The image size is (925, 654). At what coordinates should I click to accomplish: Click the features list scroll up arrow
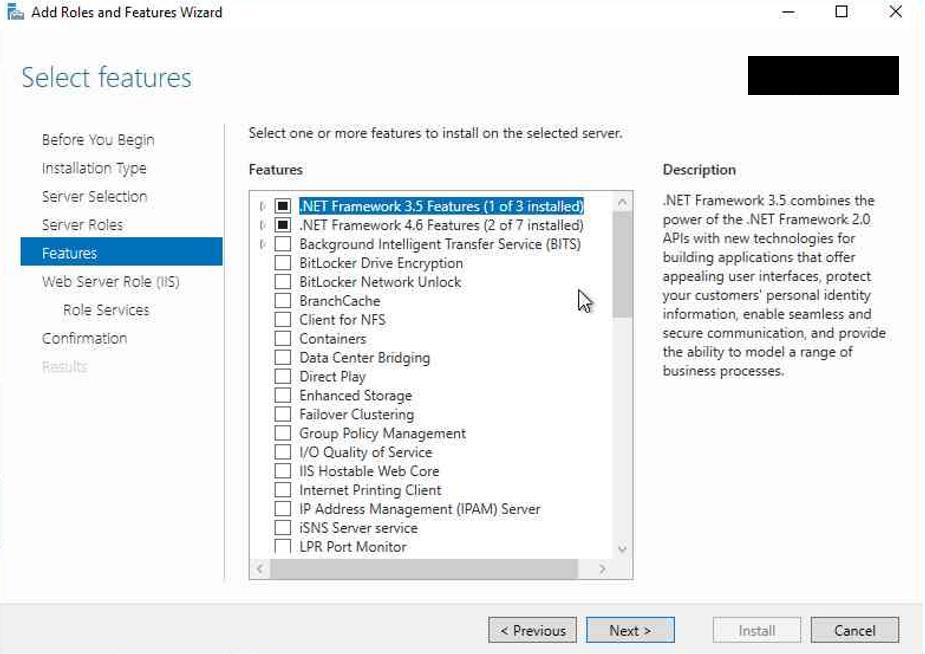pyautogui.click(x=622, y=202)
